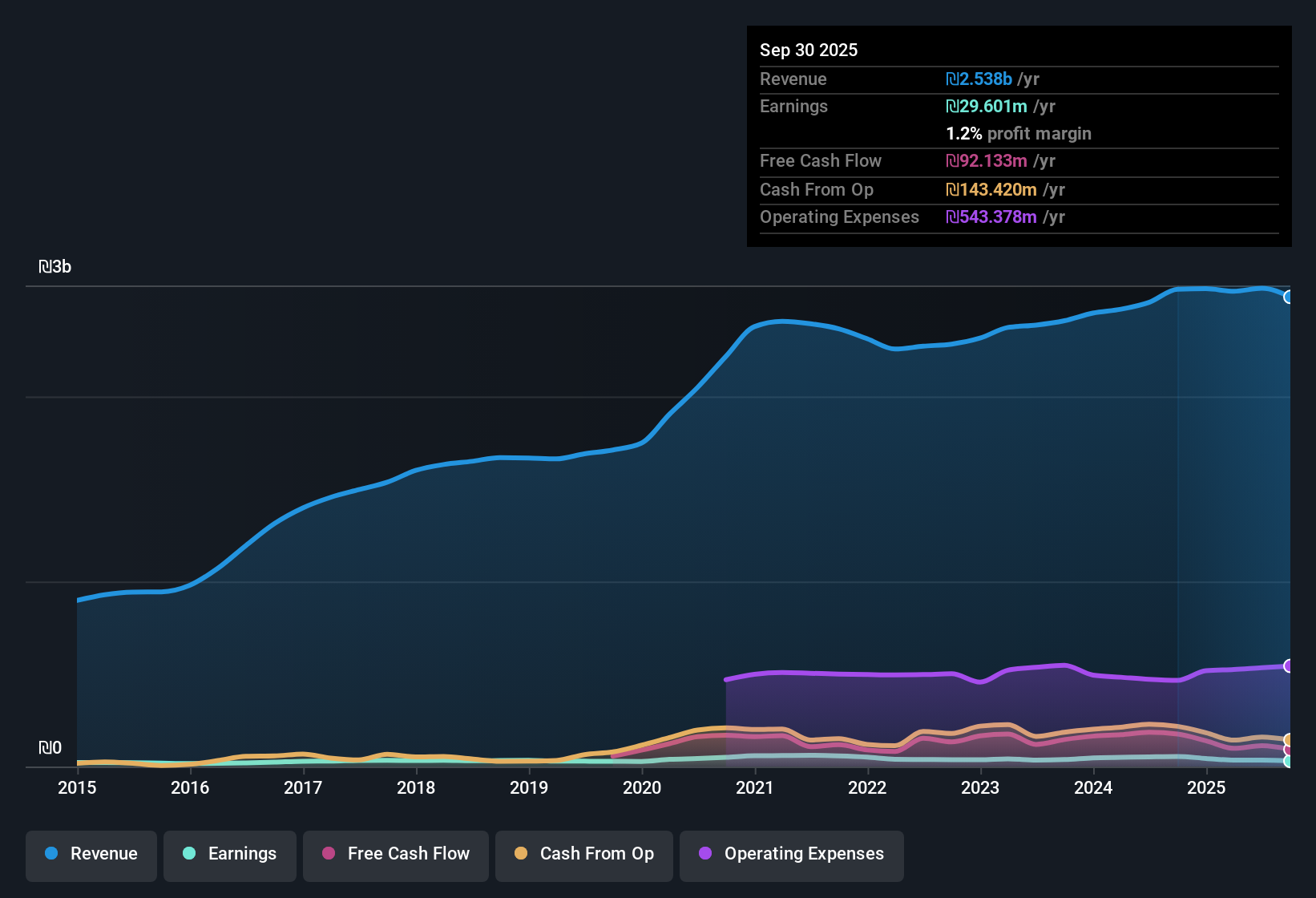Click the Sep 30 2025 tooltip header
The width and height of the screenshot is (1316, 898).
click(809, 50)
